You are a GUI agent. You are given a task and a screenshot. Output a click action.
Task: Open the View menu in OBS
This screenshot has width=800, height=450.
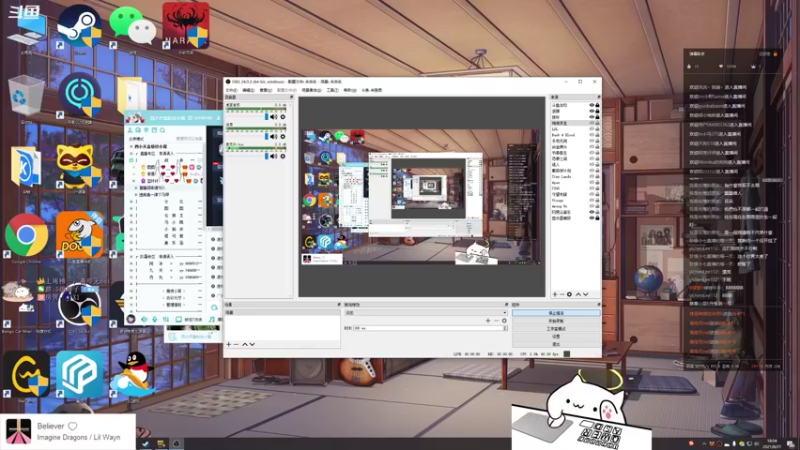[265, 90]
